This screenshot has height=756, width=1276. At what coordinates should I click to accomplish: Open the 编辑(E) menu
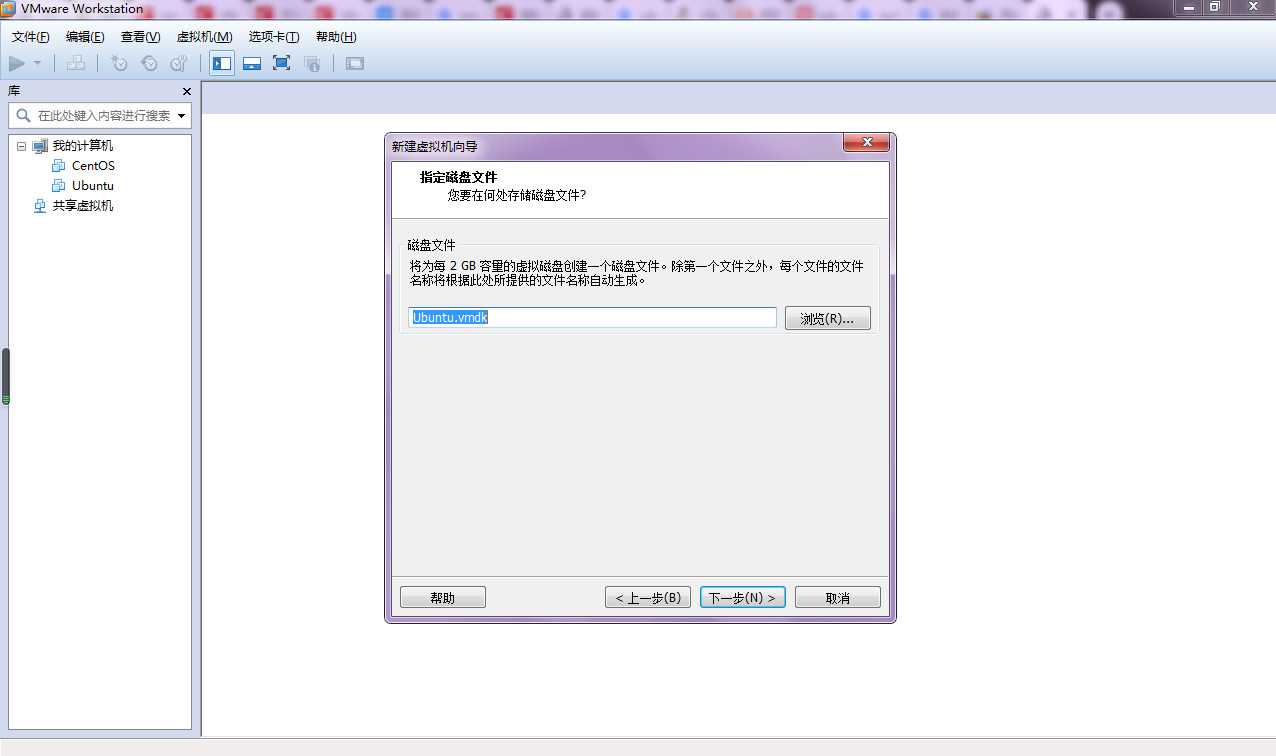[x=85, y=37]
